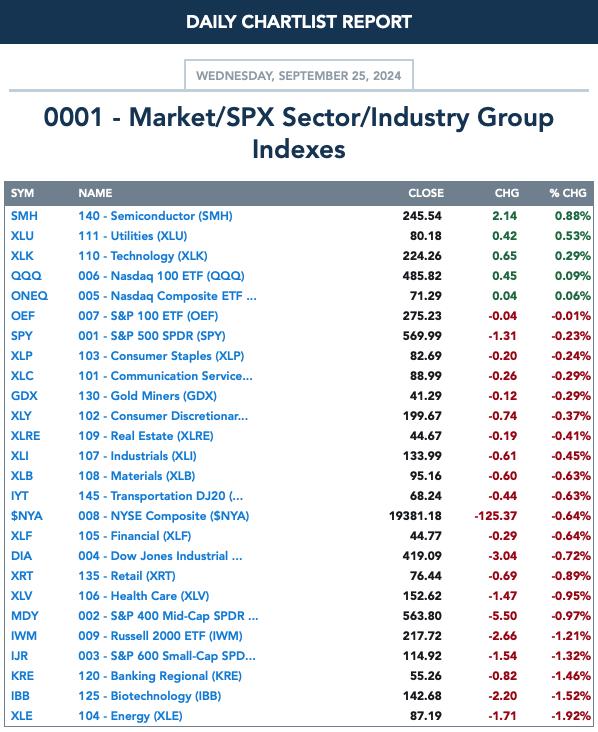
Task: Open the 105 - Financial (XLF) link
Action: (x=134, y=536)
